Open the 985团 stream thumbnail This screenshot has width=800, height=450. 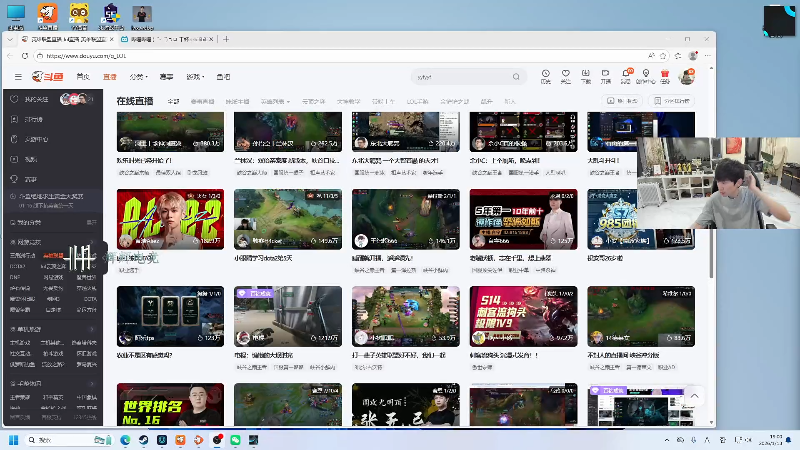[x=612, y=219]
